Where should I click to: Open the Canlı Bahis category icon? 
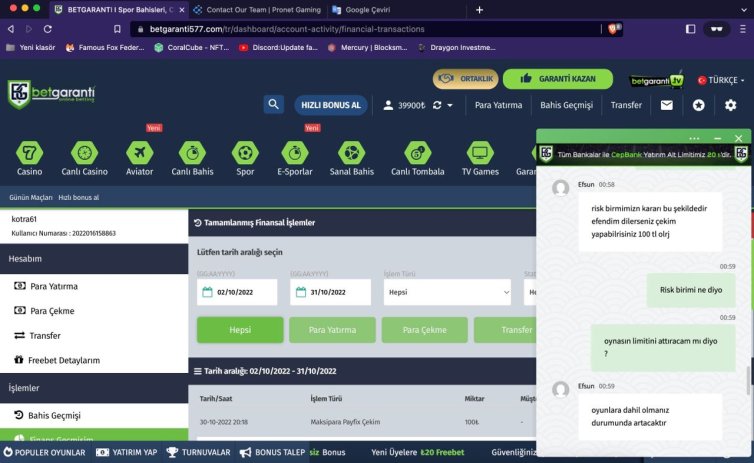tap(192, 154)
